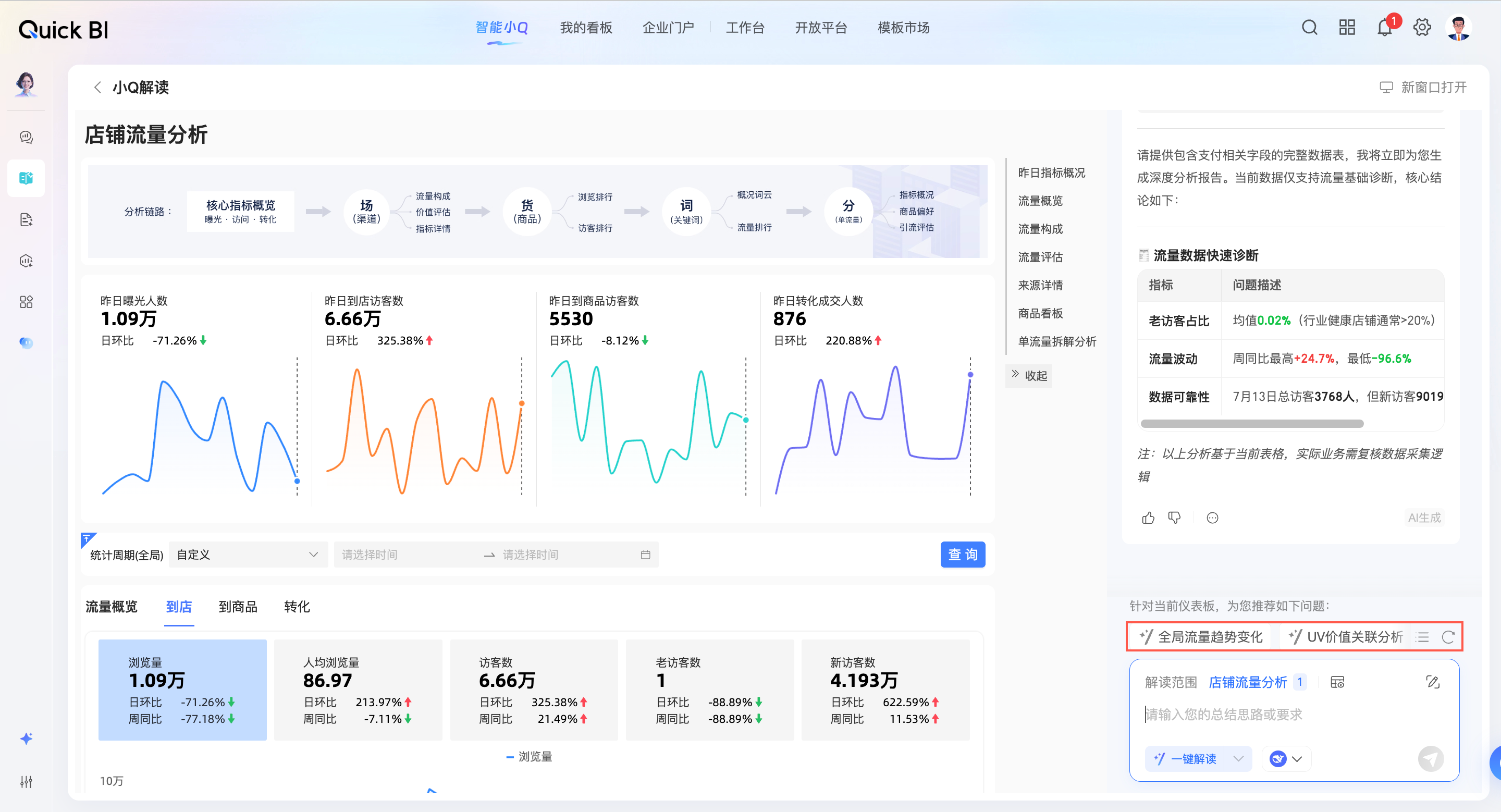
Task: Click the 查询 button
Action: [x=962, y=555]
